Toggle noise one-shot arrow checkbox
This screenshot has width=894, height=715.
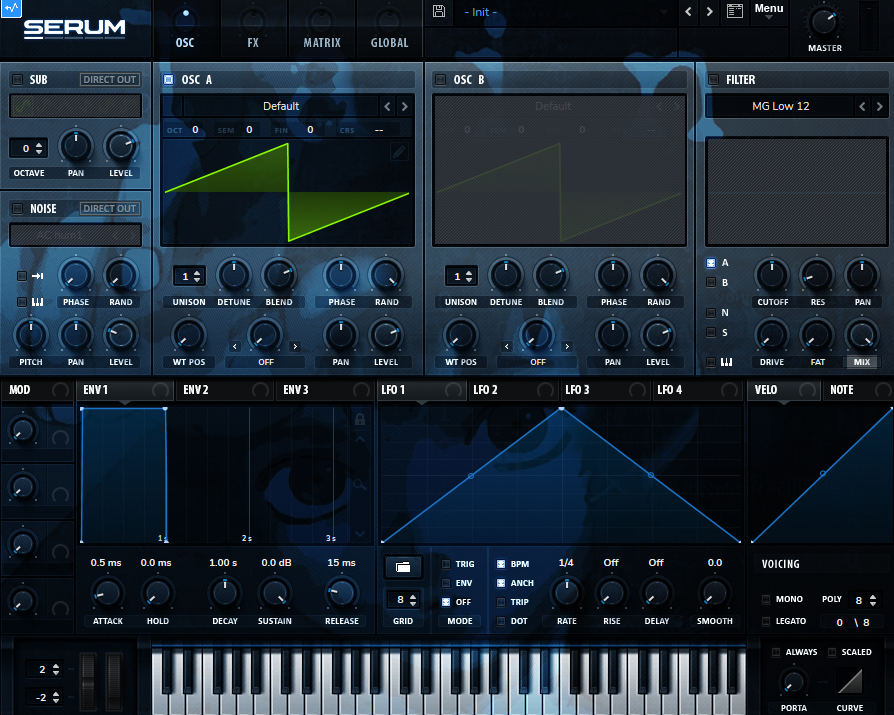22,276
